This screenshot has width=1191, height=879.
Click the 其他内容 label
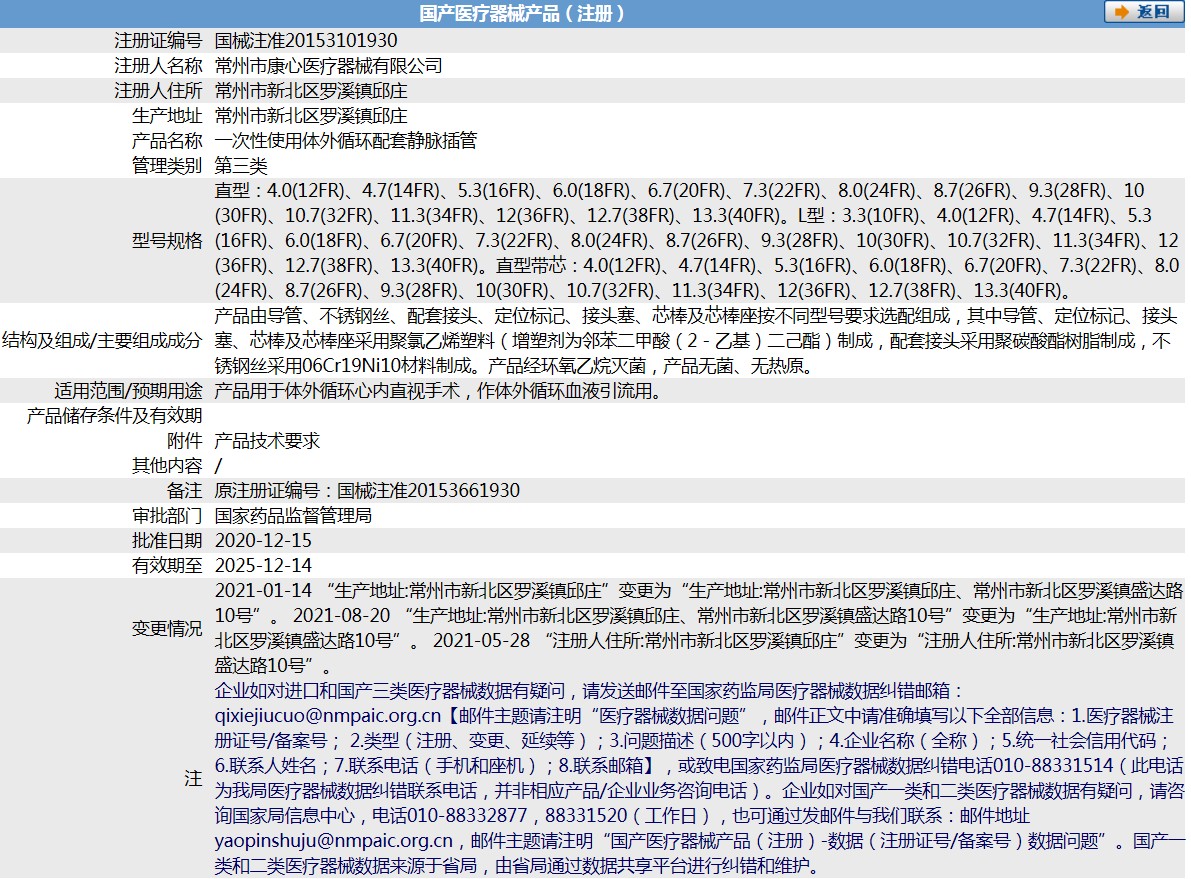pyautogui.click(x=167, y=465)
